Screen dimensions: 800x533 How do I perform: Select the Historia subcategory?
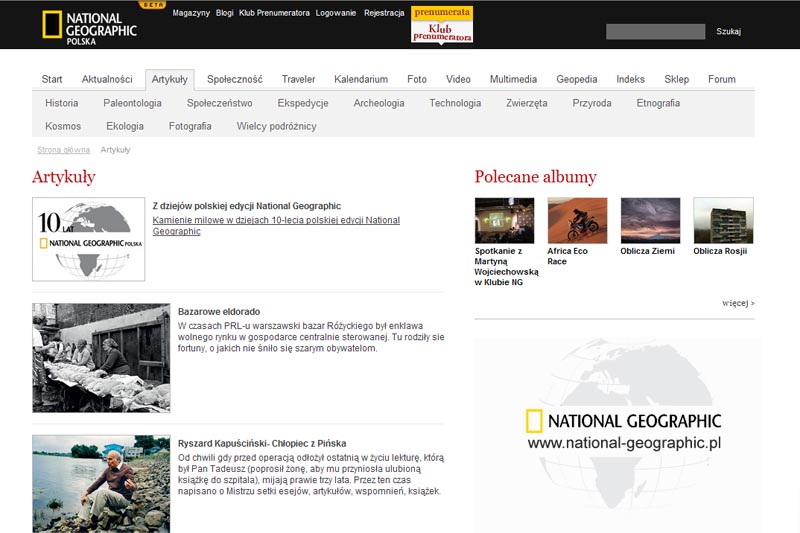(62, 103)
